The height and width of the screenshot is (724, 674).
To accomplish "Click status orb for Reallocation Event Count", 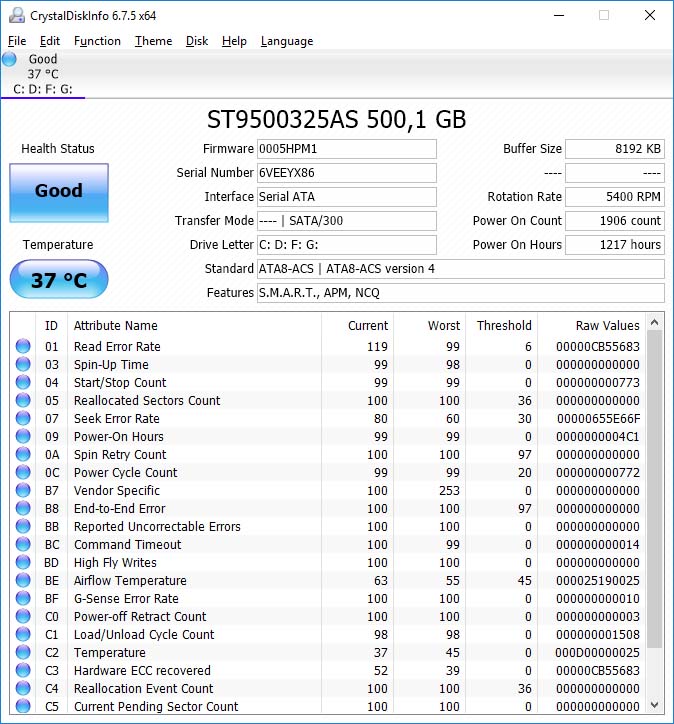I will pos(23,688).
